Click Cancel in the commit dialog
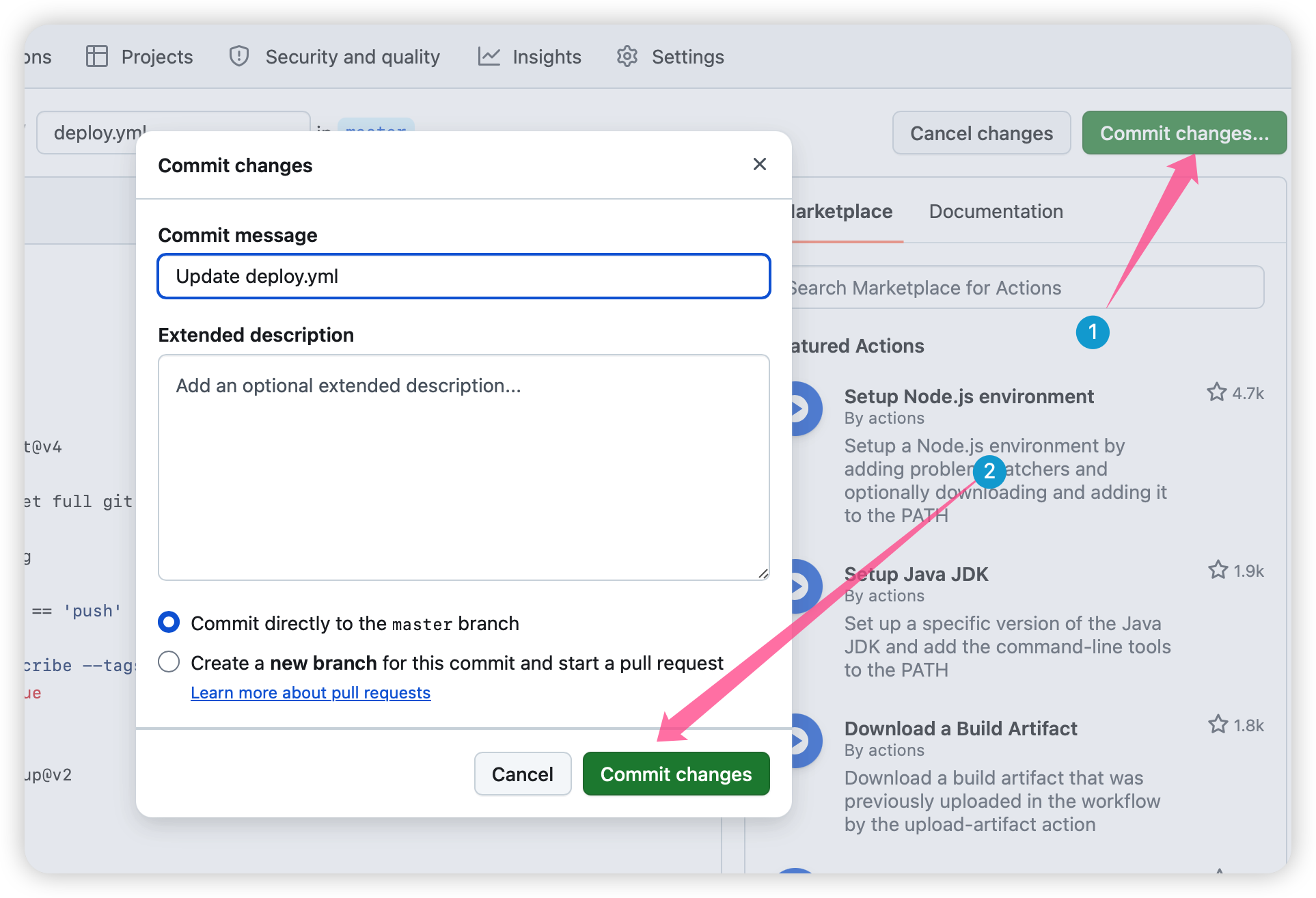Screen dimensions: 1316x898 [x=522, y=774]
